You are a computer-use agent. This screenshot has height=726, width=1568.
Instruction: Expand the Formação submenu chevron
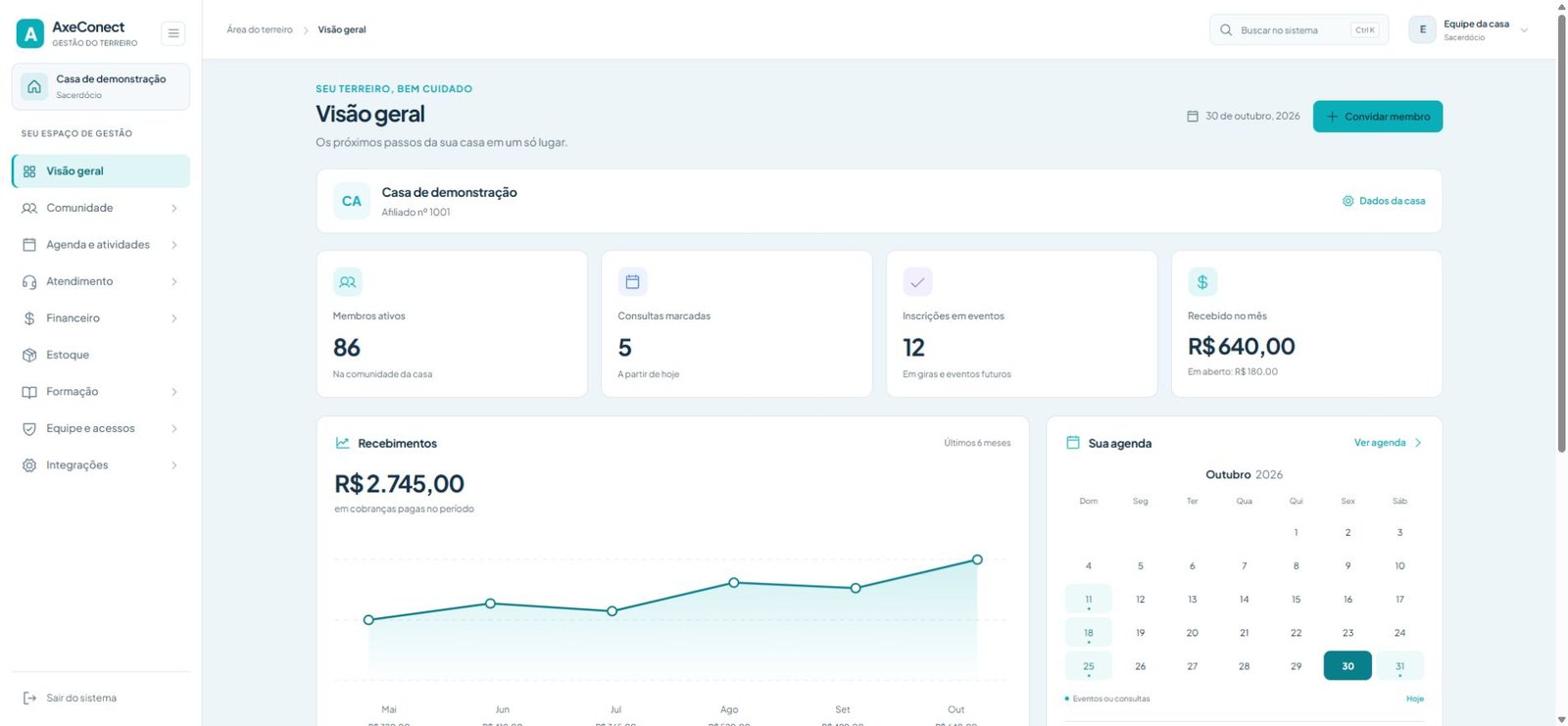tap(174, 392)
